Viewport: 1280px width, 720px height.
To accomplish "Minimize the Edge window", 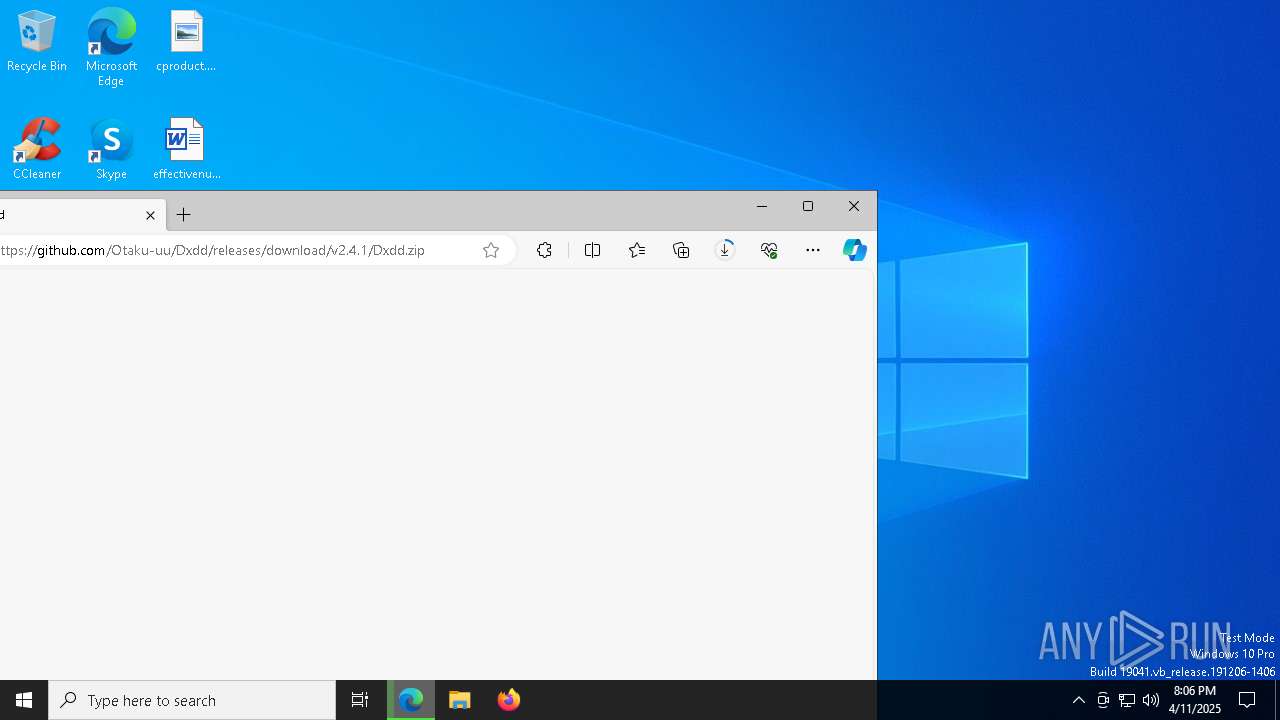I will (x=762, y=206).
